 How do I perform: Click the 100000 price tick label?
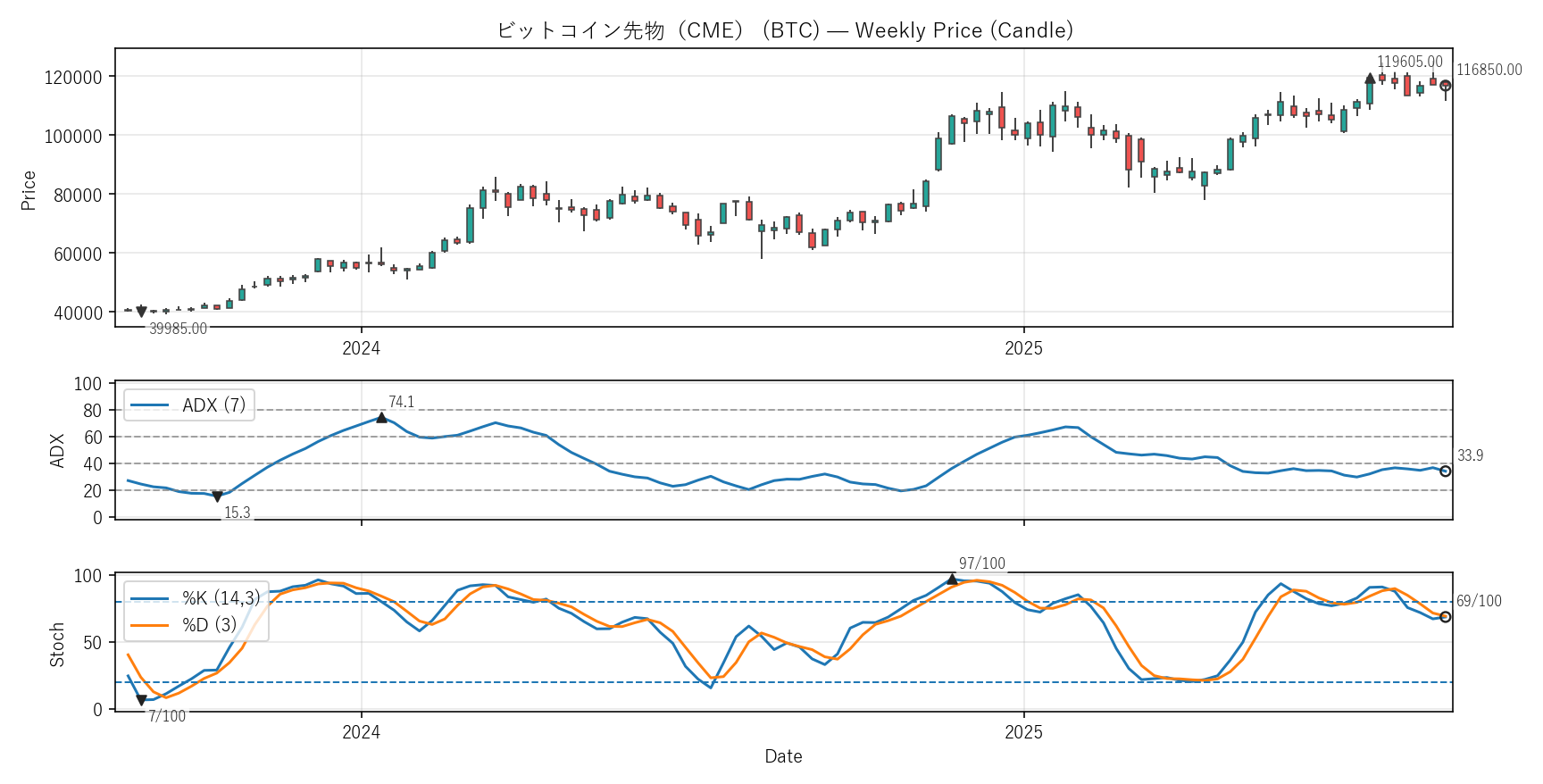(x=73, y=136)
